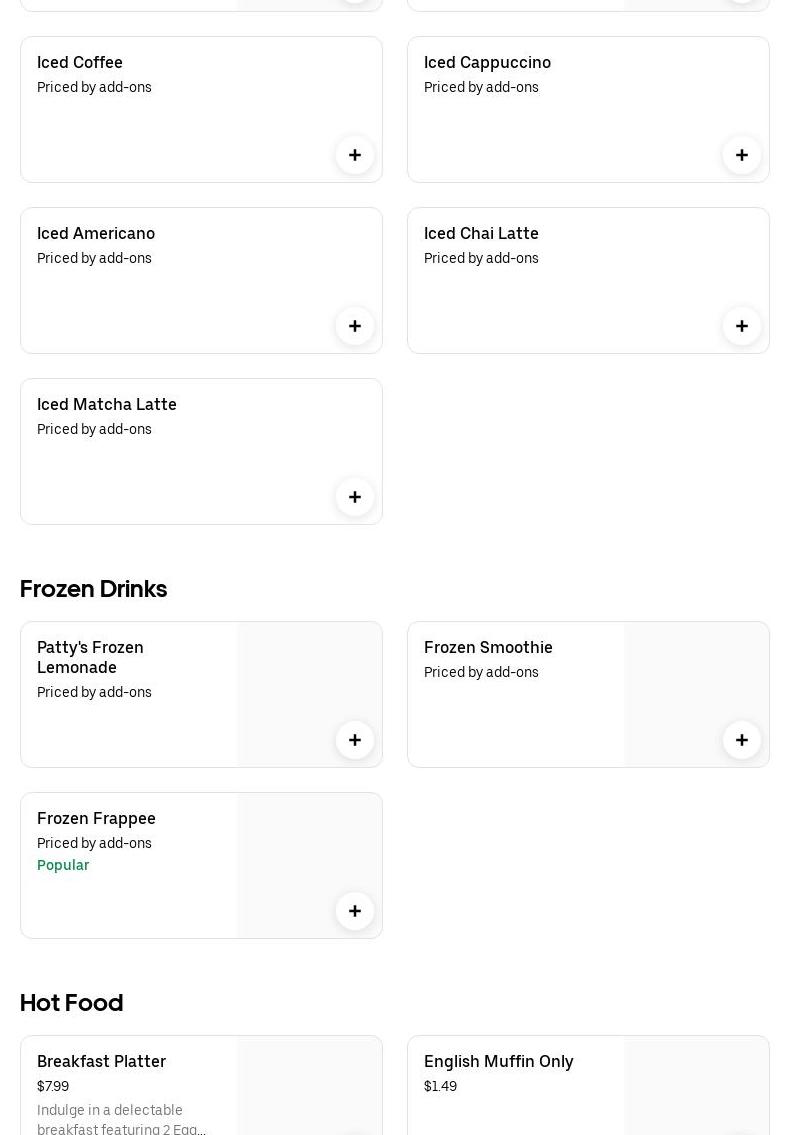View Patty's Frozen Lemonade item details
804x1135 pixels.
click(x=90, y=657)
